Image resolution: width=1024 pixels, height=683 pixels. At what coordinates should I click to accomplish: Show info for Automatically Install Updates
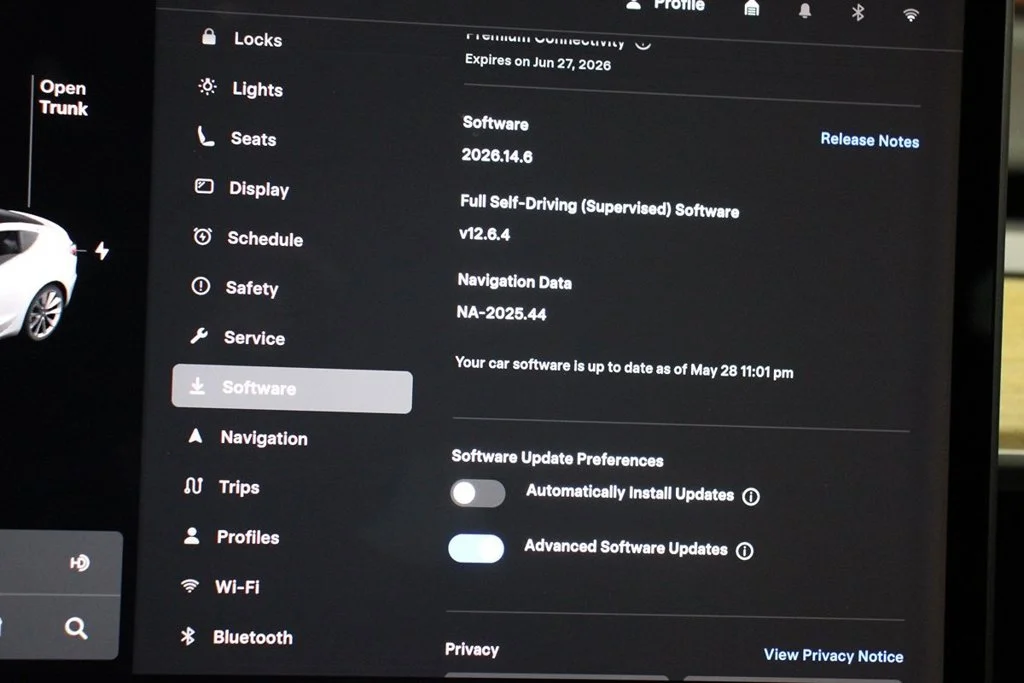[x=751, y=496]
